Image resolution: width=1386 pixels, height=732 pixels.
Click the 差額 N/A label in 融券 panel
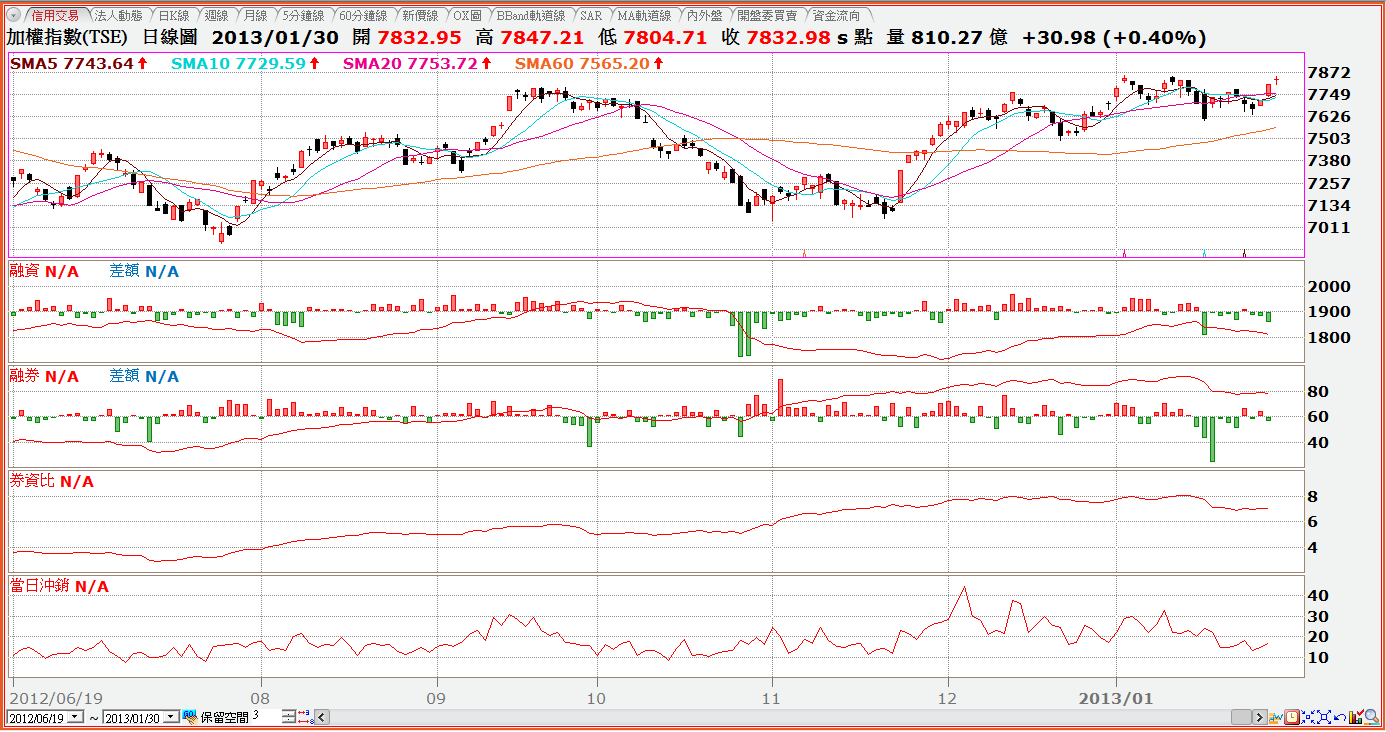(144, 376)
